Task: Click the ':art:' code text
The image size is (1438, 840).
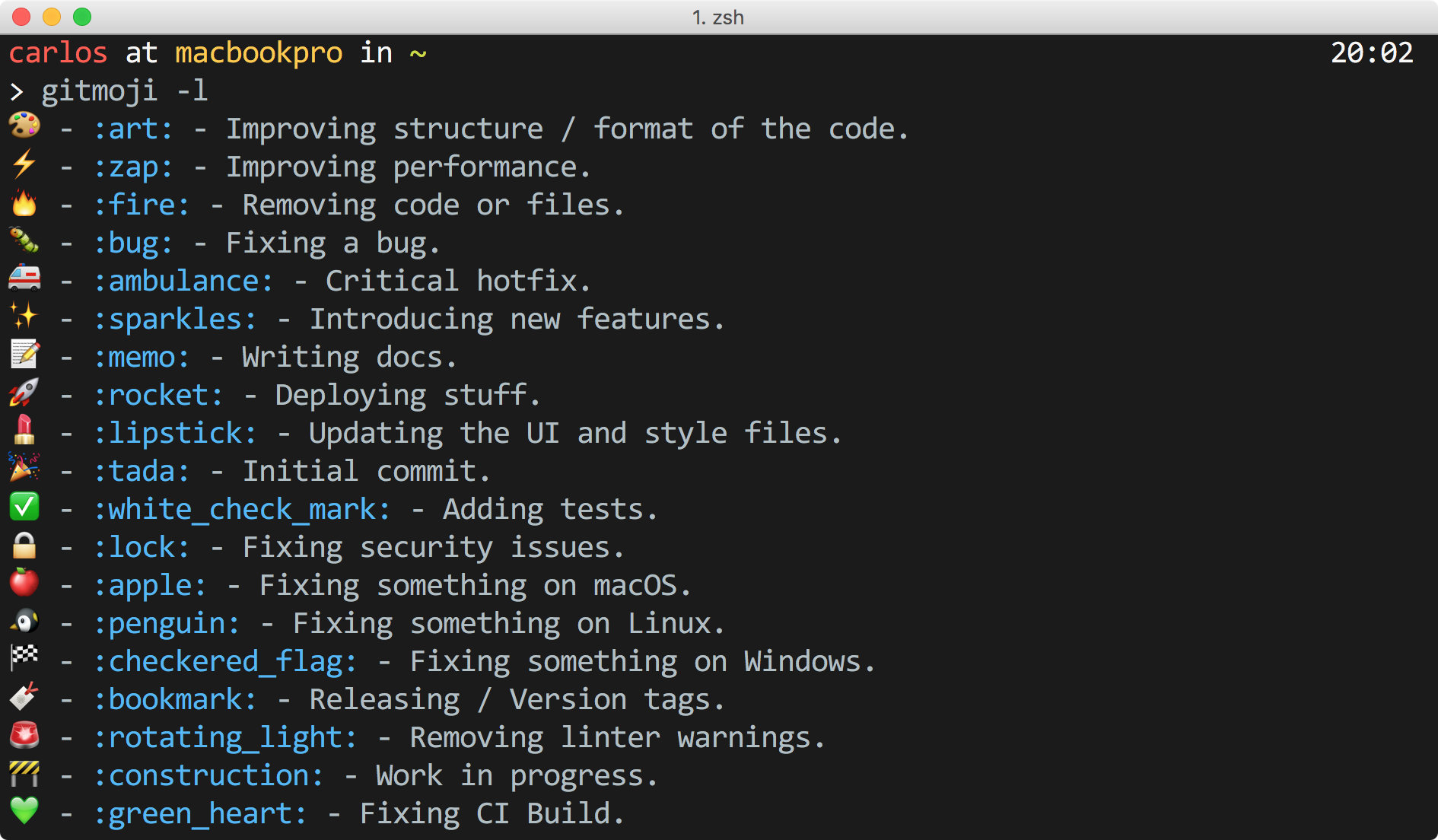Action: [133, 129]
